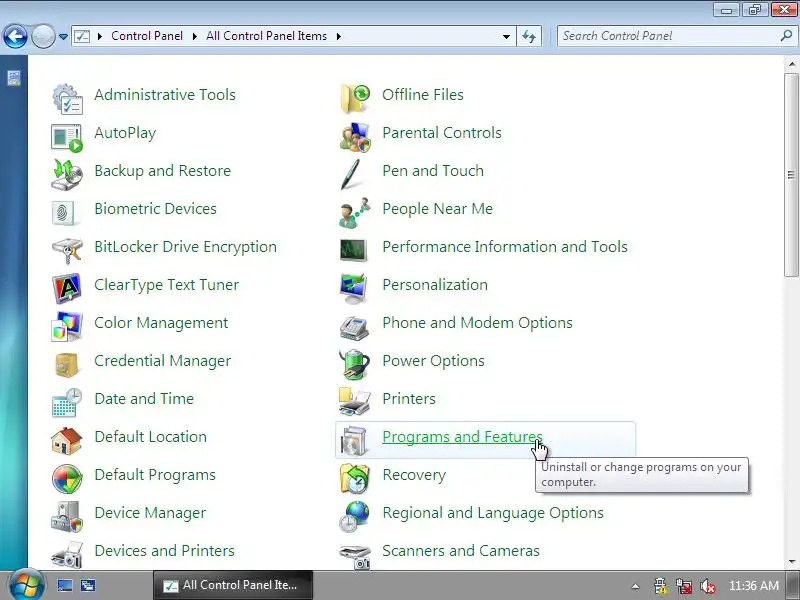Select All Control Panel Items taskbar button
The width and height of the screenshot is (800, 600).
point(233,585)
